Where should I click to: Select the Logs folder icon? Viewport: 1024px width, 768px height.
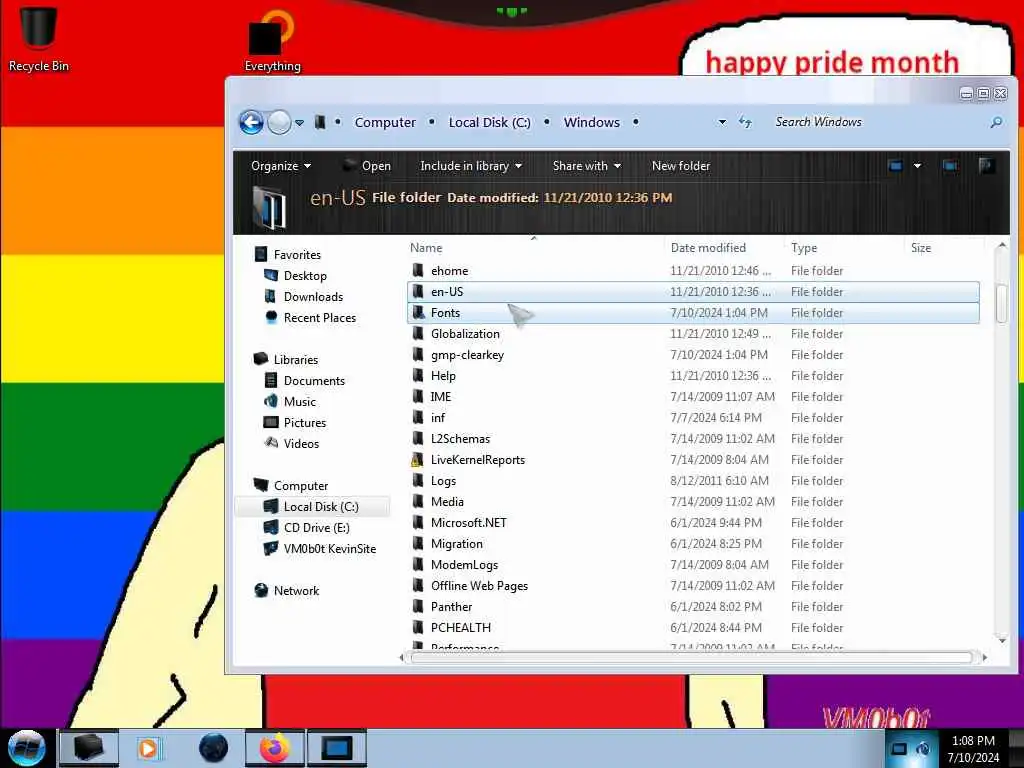(418, 481)
